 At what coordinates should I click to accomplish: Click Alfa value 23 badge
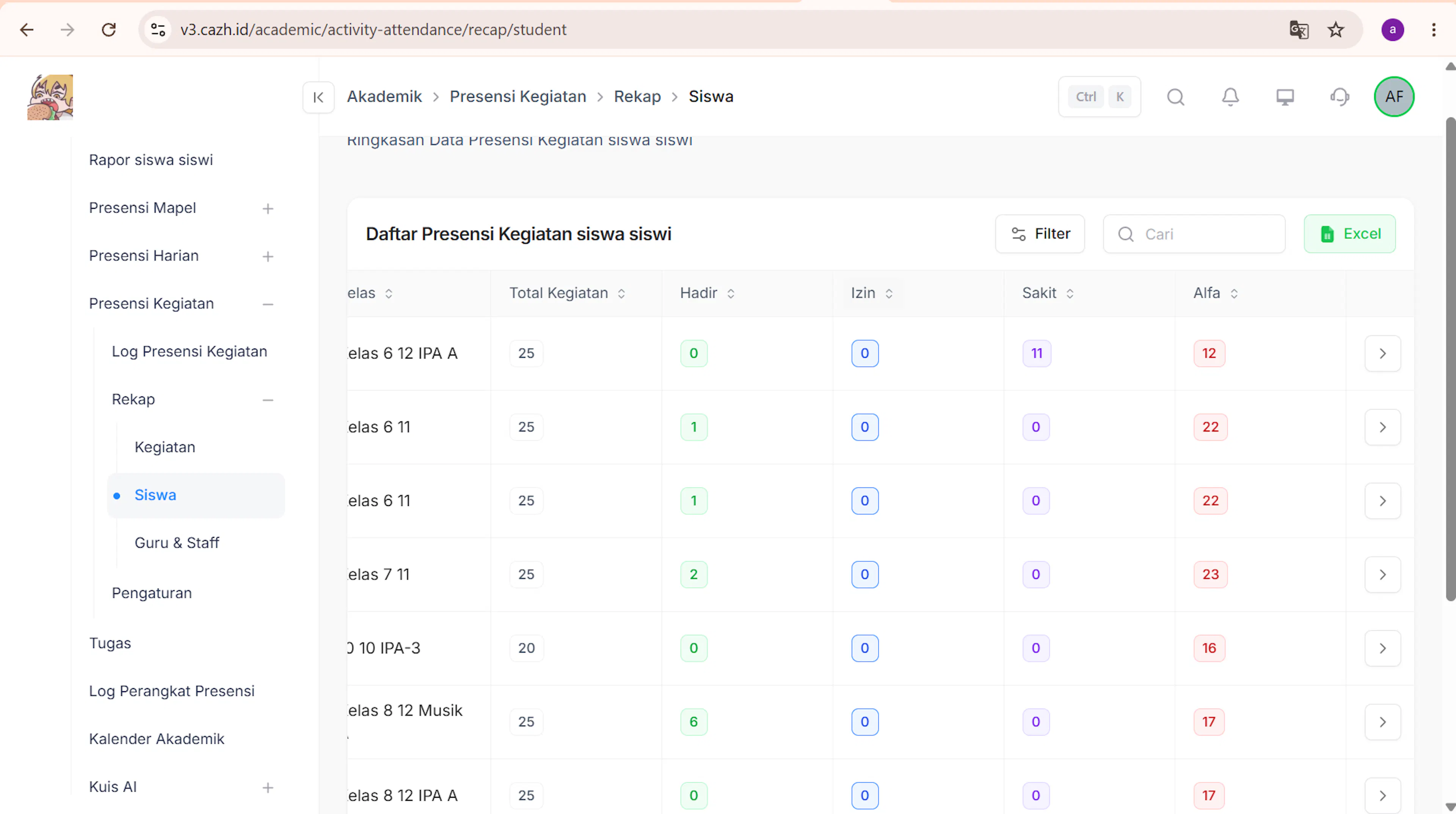(x=1210, y=574)
